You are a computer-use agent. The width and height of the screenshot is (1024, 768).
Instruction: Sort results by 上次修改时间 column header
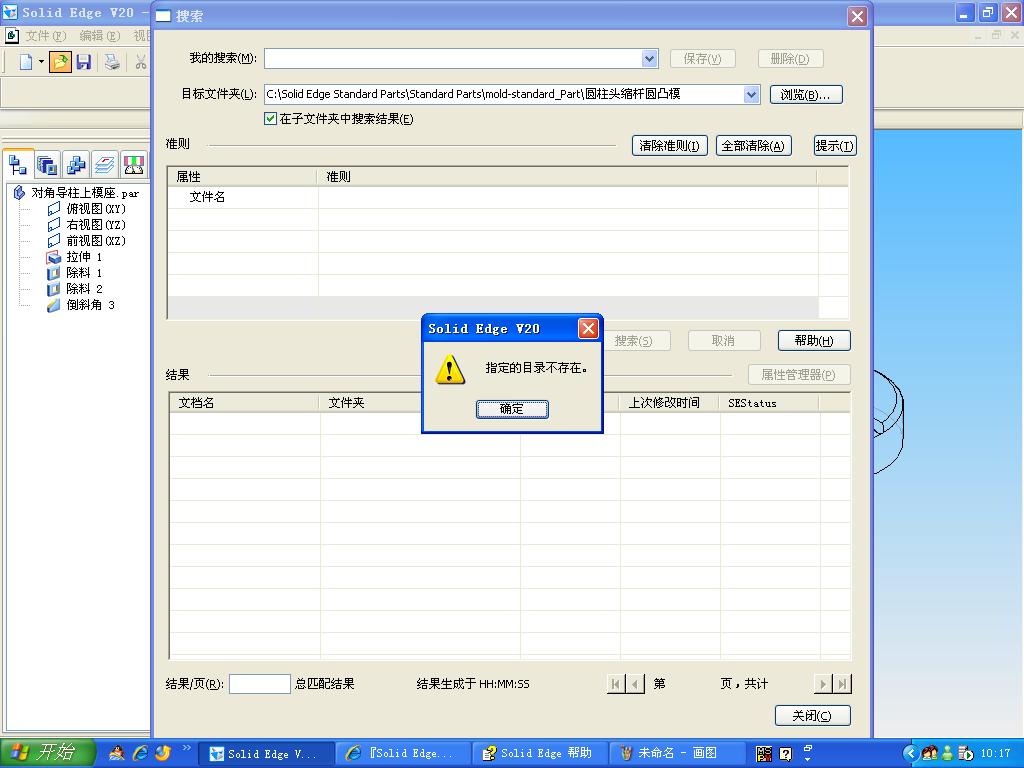pos(669,403)
